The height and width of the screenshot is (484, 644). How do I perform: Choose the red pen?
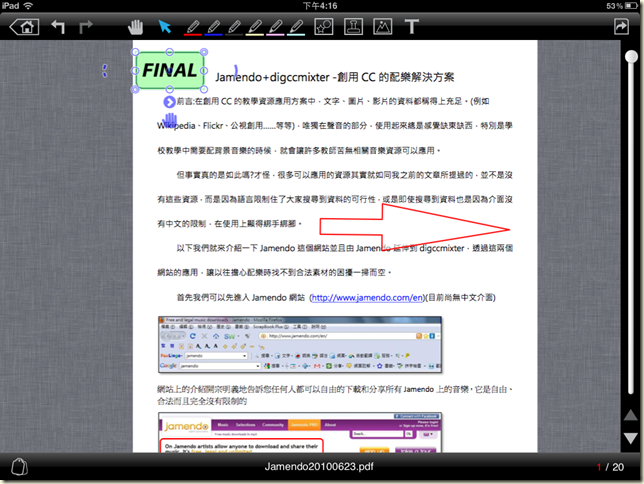[193, 28]
